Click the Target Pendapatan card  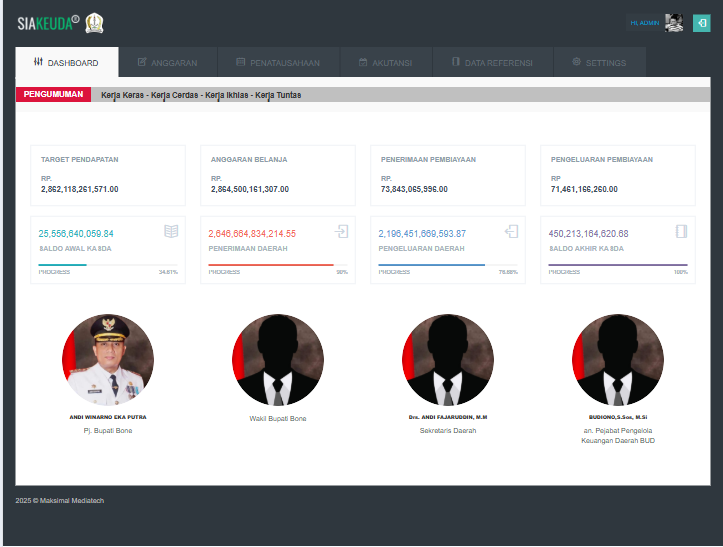click(x=108, y=174)
